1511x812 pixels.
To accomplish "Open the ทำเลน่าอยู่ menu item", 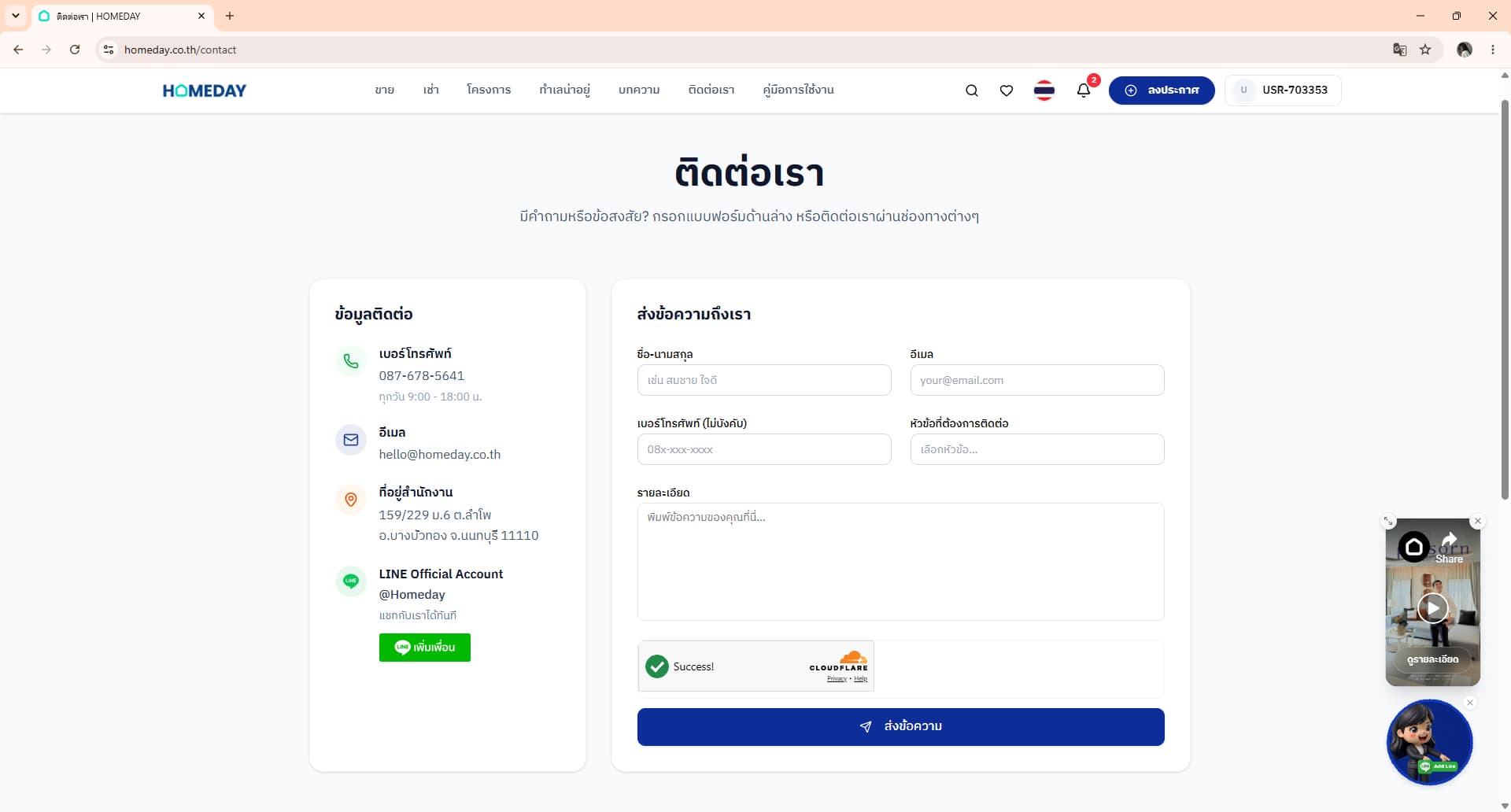I will click(x=565, y=90).
